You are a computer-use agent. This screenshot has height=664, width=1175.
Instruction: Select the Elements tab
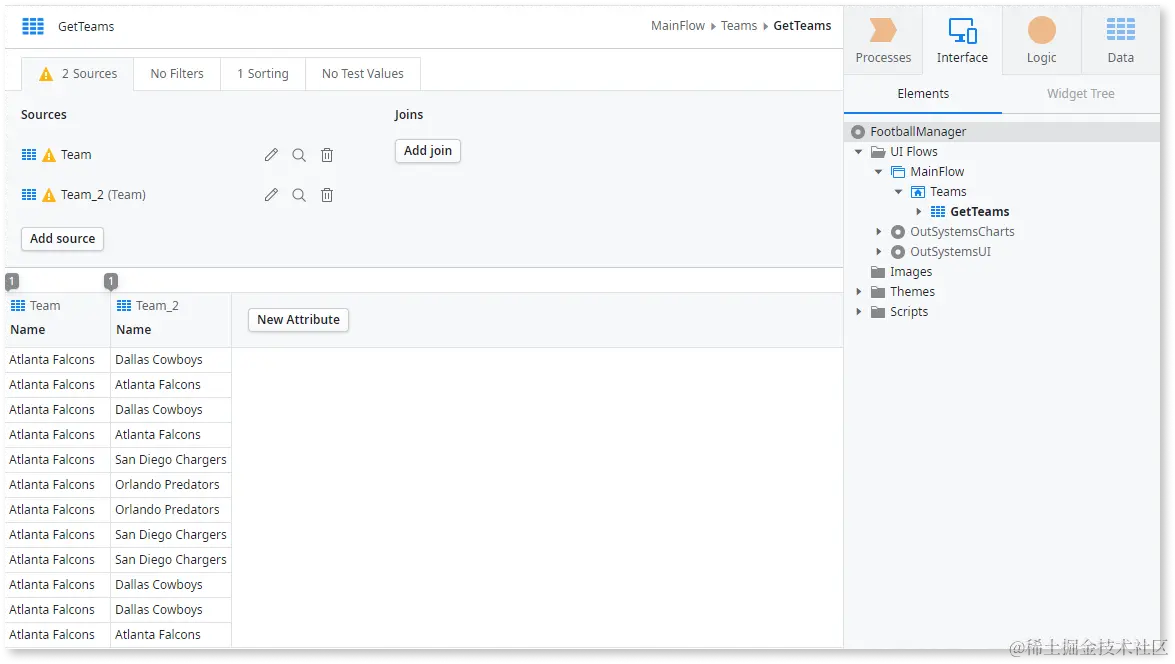point(923,94)
